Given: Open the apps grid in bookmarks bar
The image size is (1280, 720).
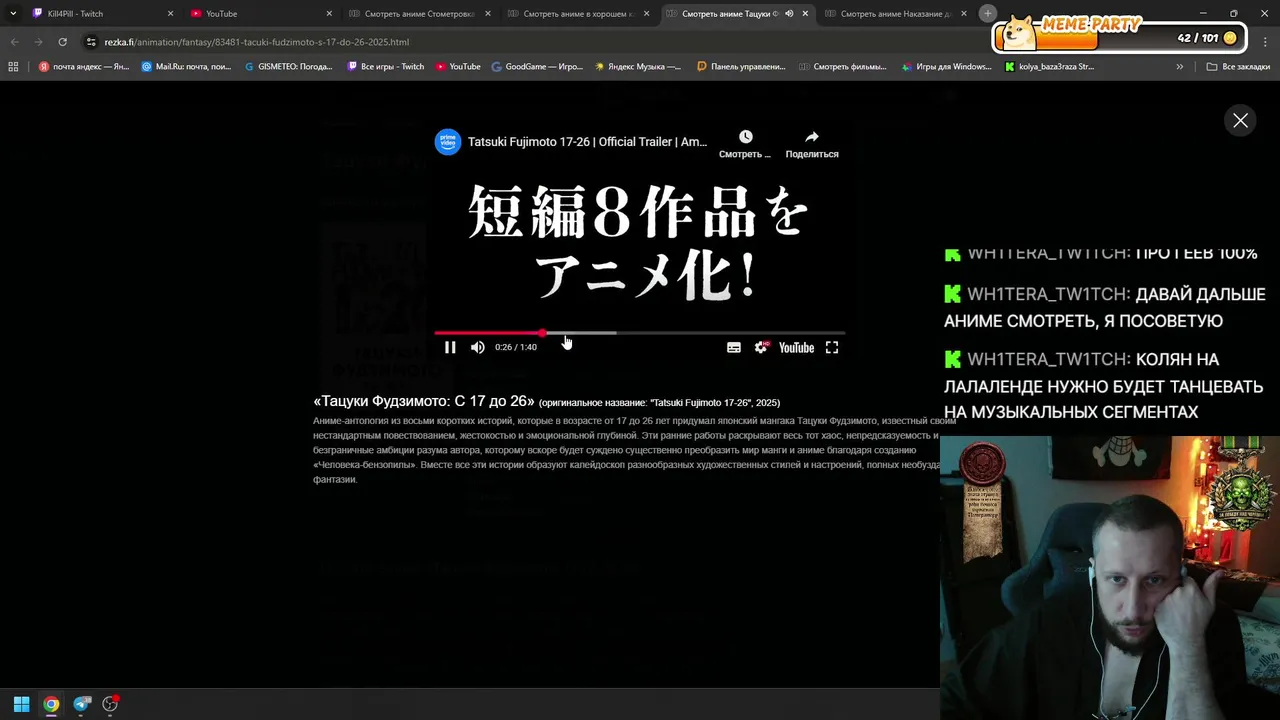Looking at the screenshot, I should point(13,67).
